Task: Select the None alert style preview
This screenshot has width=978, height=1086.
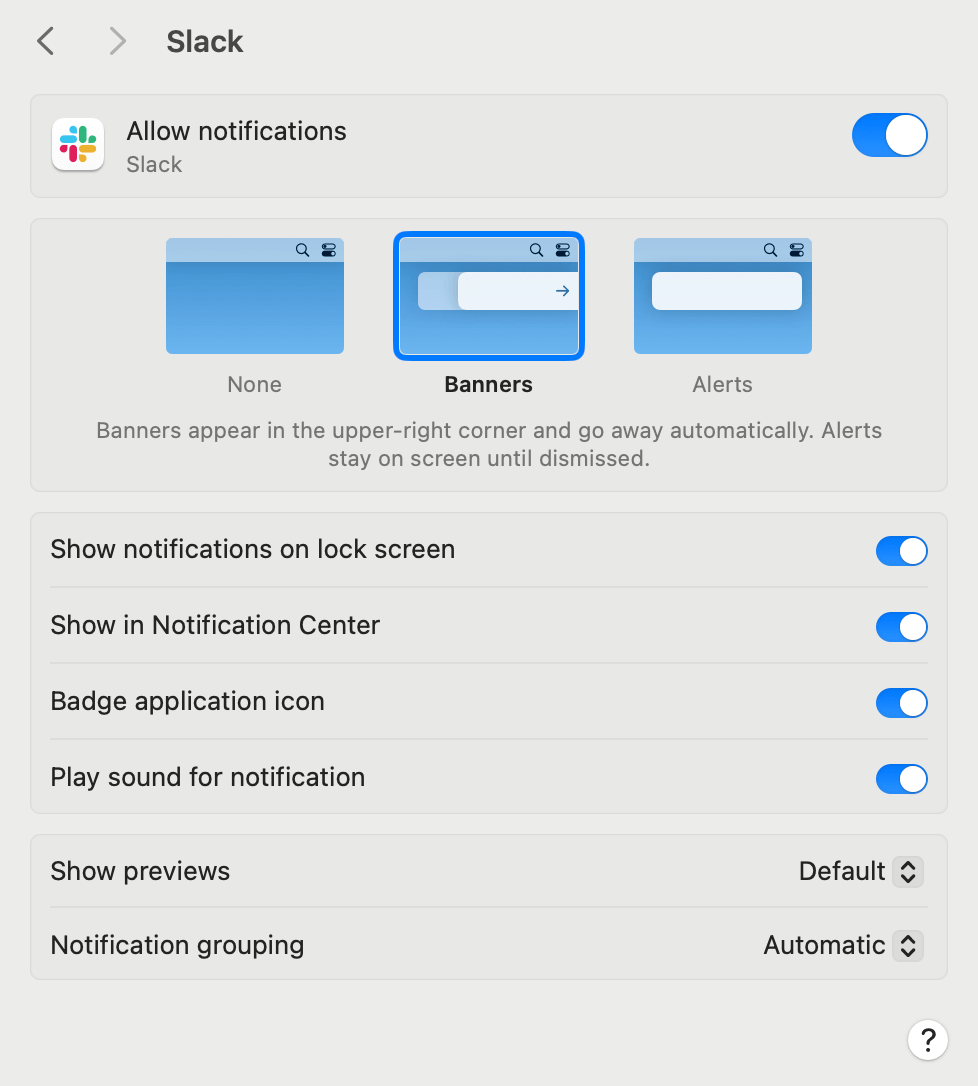Action: [x=254, y=296]
